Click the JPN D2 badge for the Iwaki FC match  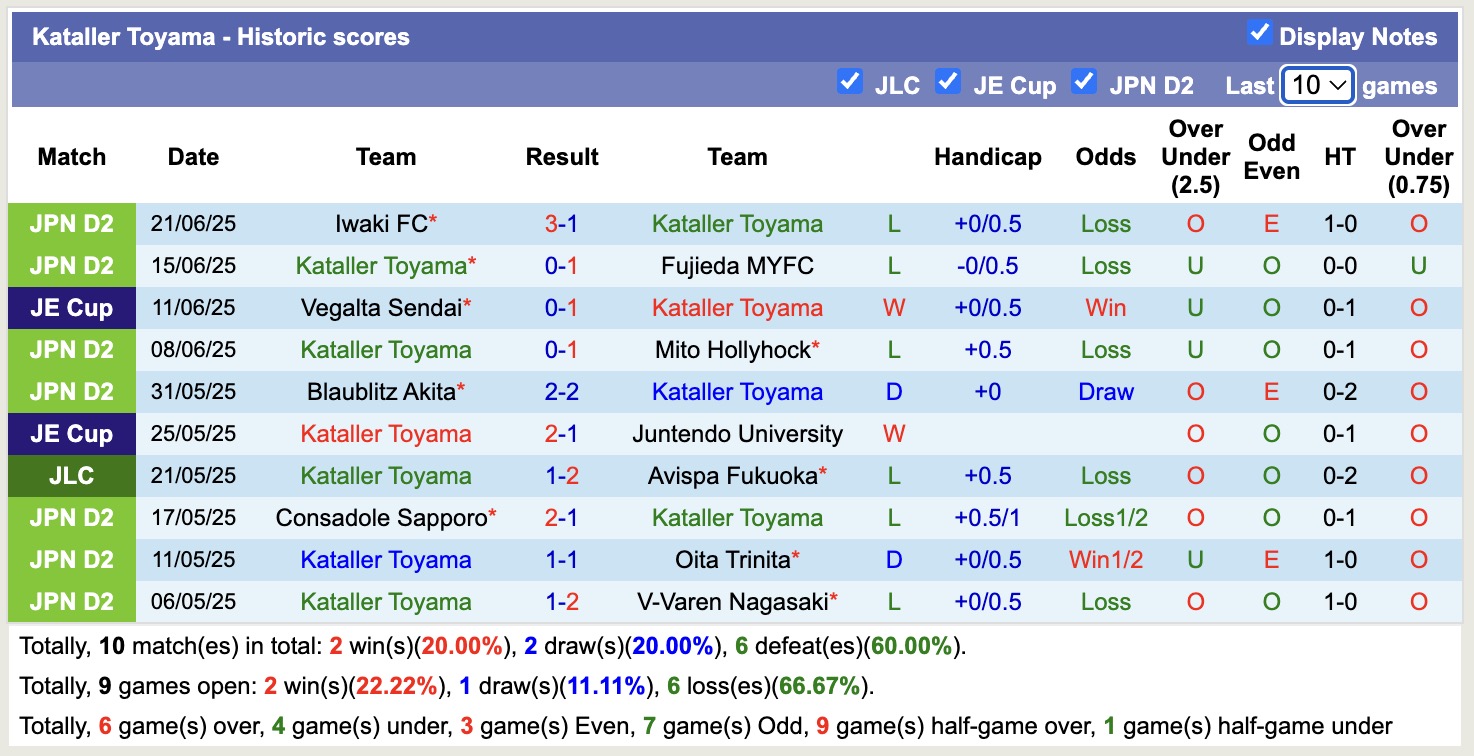coord(71,224)
